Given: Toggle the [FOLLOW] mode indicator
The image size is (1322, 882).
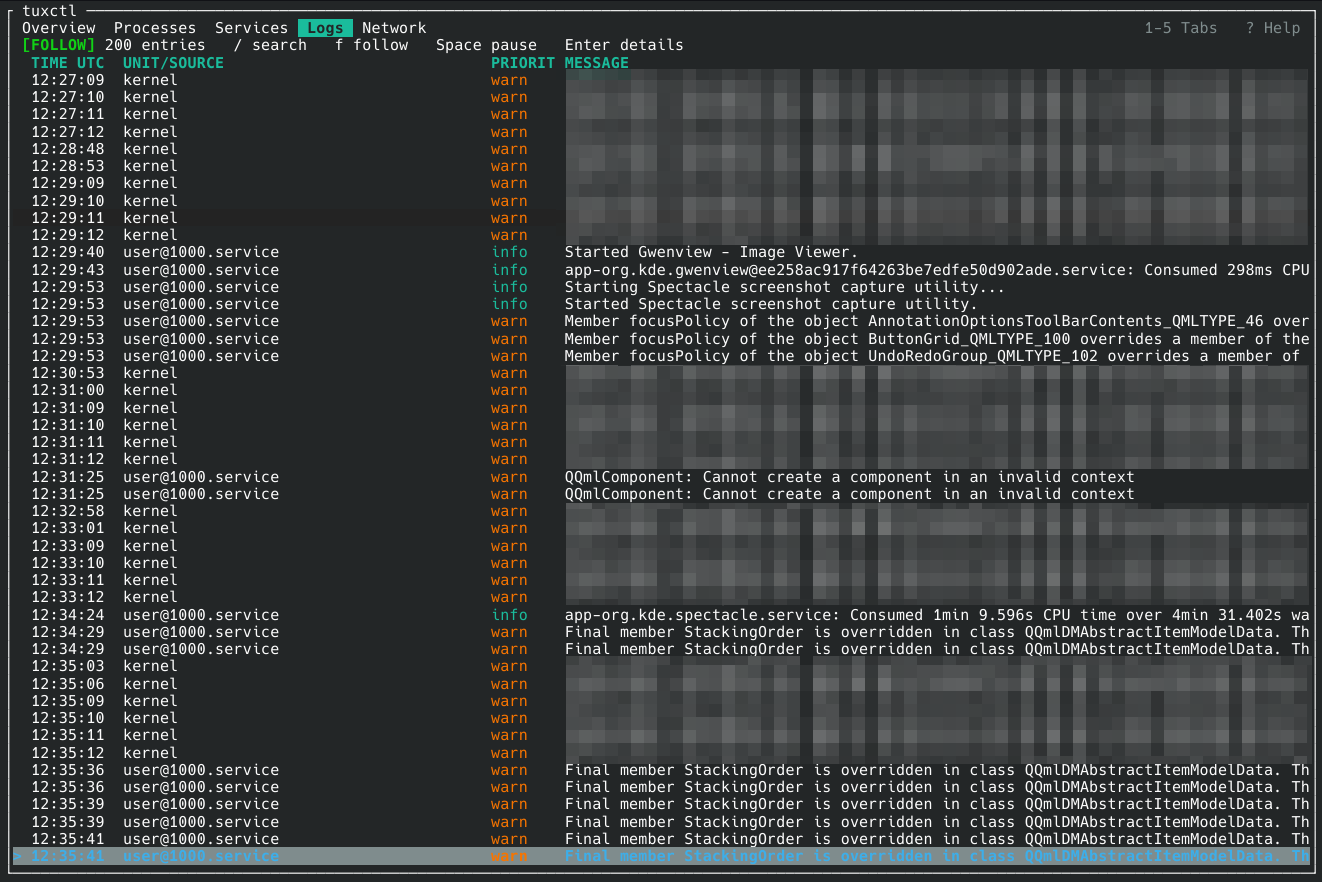Looking at the screenshot, I should tap(59, 45).
